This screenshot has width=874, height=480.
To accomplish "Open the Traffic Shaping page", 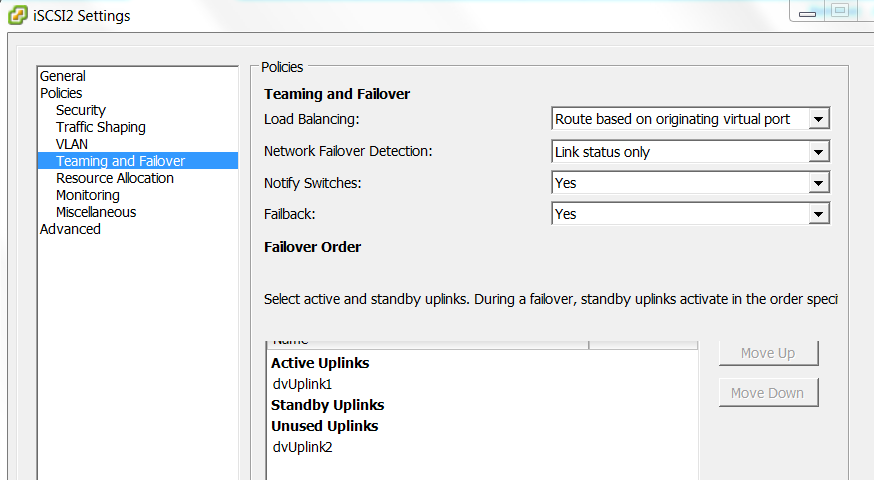I will click(101, 127).
